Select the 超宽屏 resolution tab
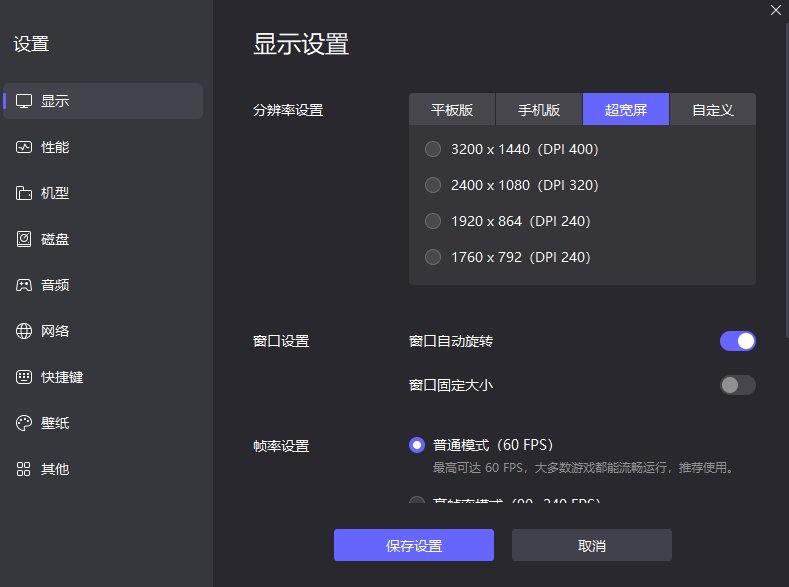Screen dimensions: 789x587 tap(626, 109)
